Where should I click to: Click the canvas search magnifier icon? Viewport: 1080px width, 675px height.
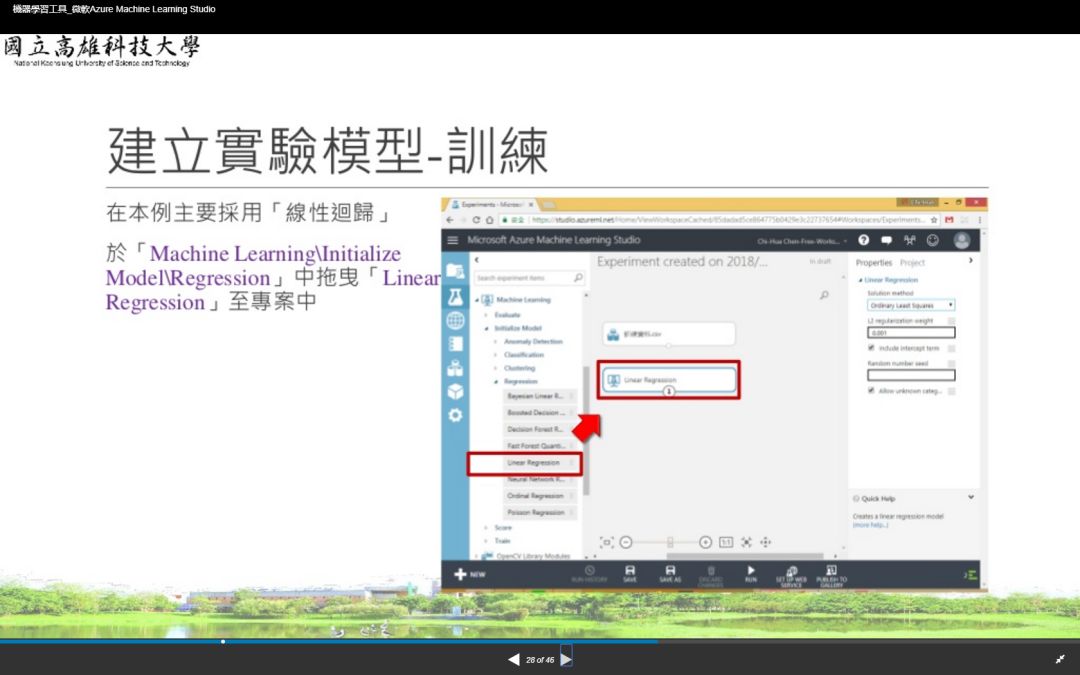pos(824,295)
